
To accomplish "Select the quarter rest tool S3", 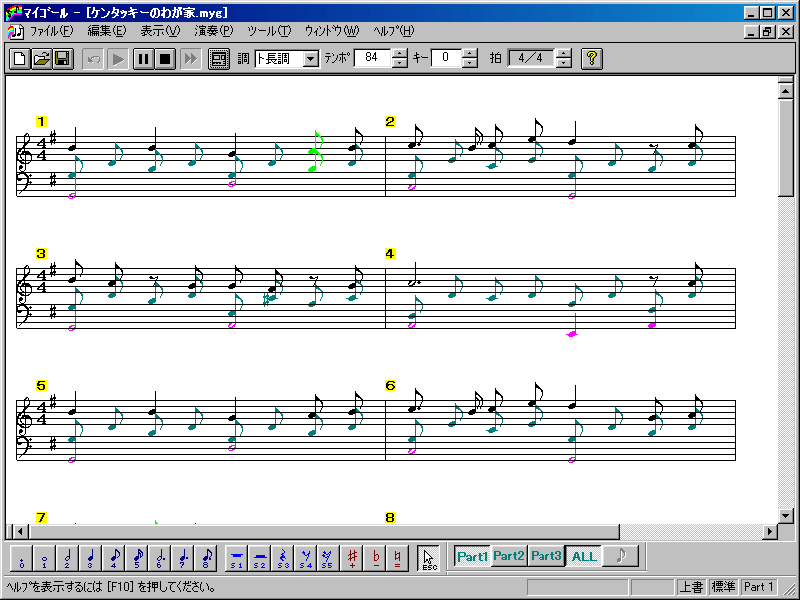I will pos(283,558).
